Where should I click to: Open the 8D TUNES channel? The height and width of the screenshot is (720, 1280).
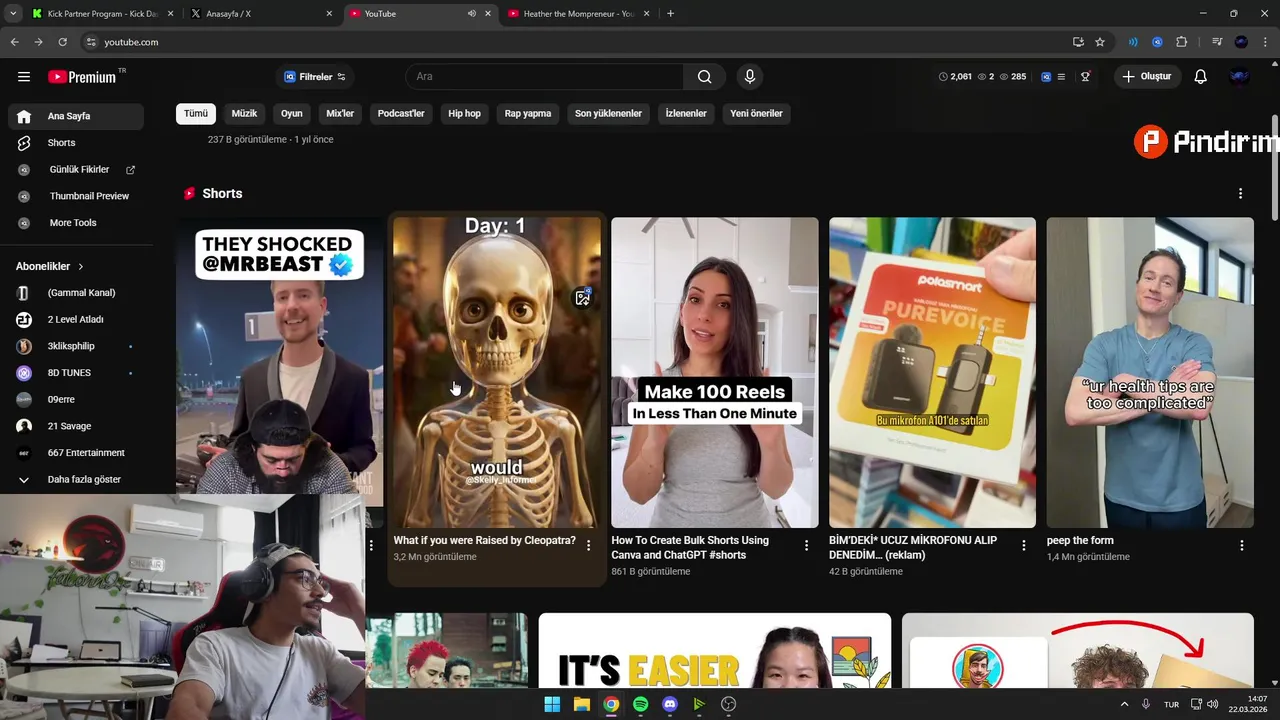76,373
